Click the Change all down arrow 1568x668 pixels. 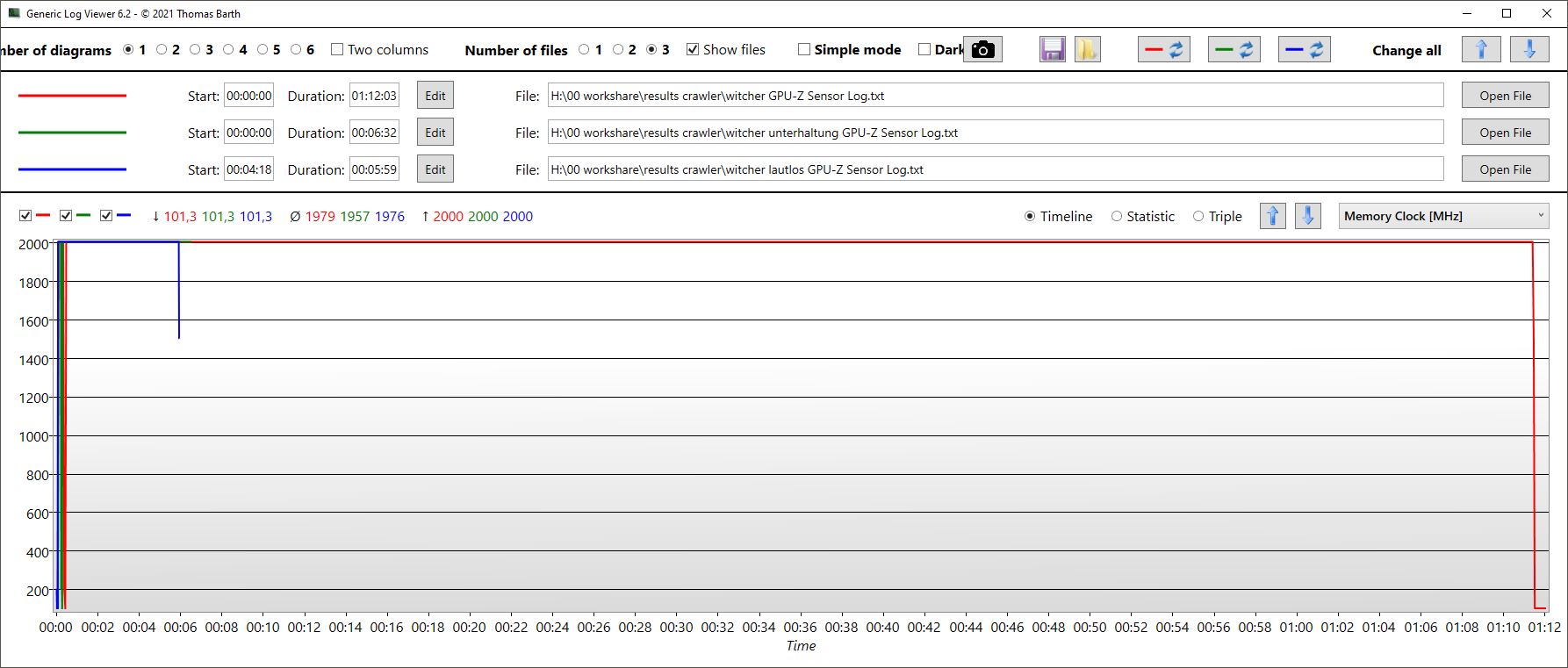tap(1529, 50)
